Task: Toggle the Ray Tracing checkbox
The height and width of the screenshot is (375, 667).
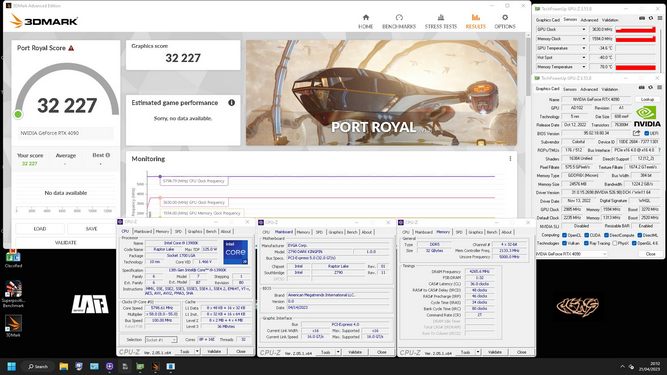Action: click(x=587, y=243)
